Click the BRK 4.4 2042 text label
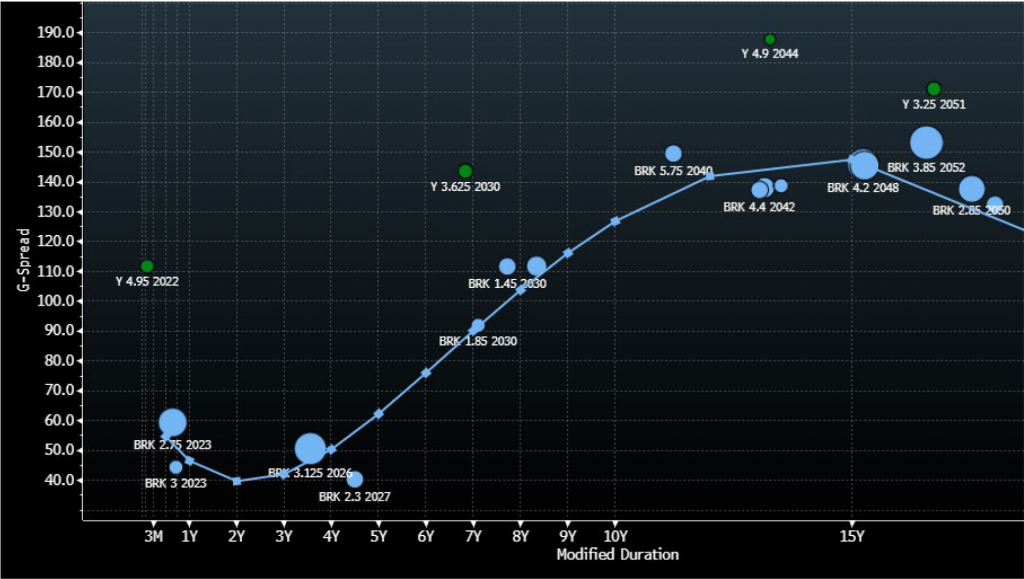 (758, 208)
